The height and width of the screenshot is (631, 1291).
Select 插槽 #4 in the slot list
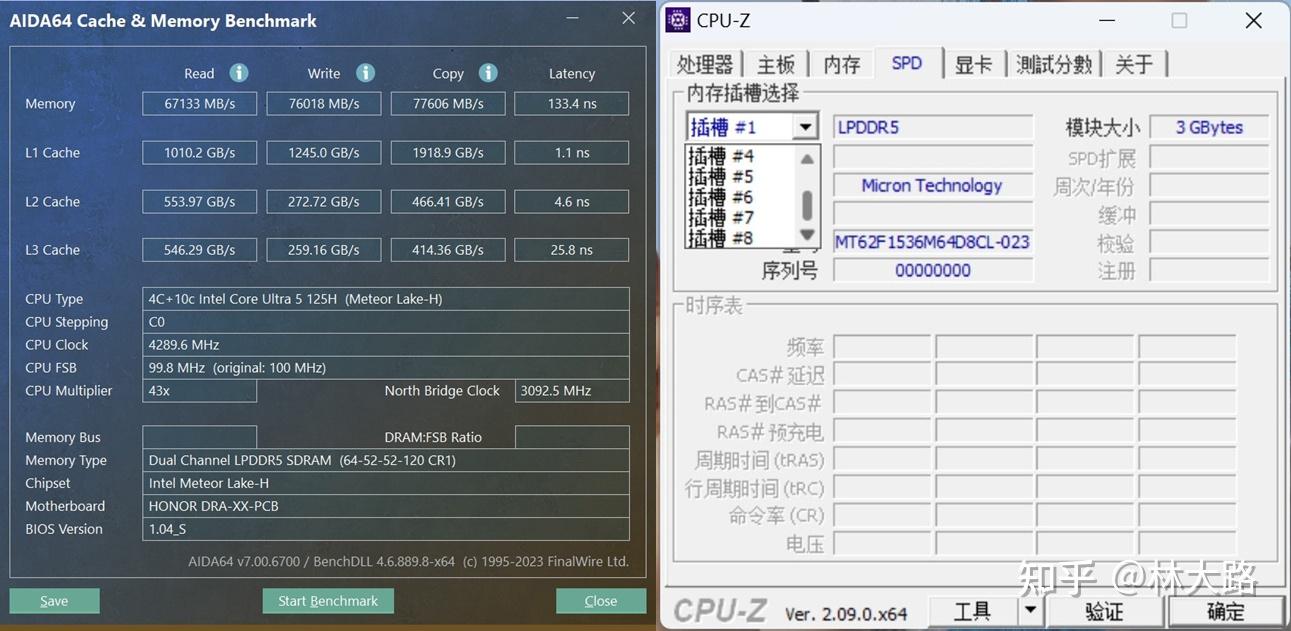[x=721, y=156]
